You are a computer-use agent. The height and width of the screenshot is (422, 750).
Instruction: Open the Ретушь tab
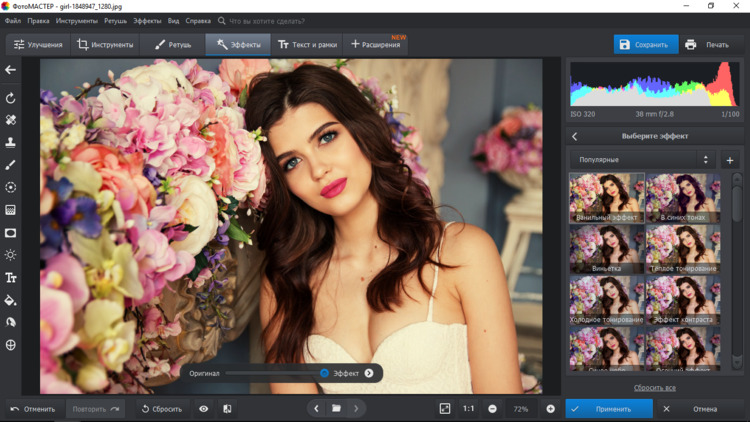(173, 45)
